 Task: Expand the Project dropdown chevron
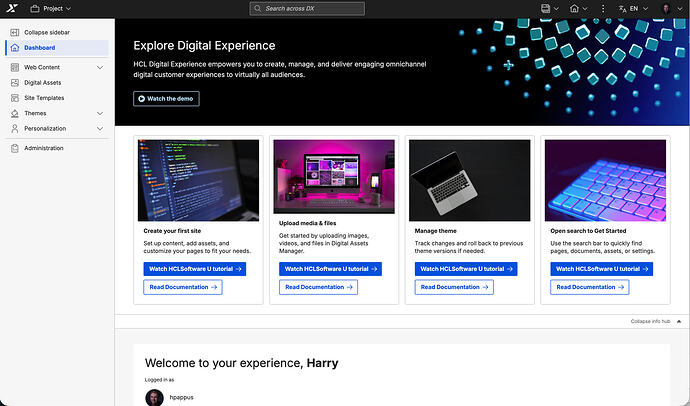click(68, 8)
